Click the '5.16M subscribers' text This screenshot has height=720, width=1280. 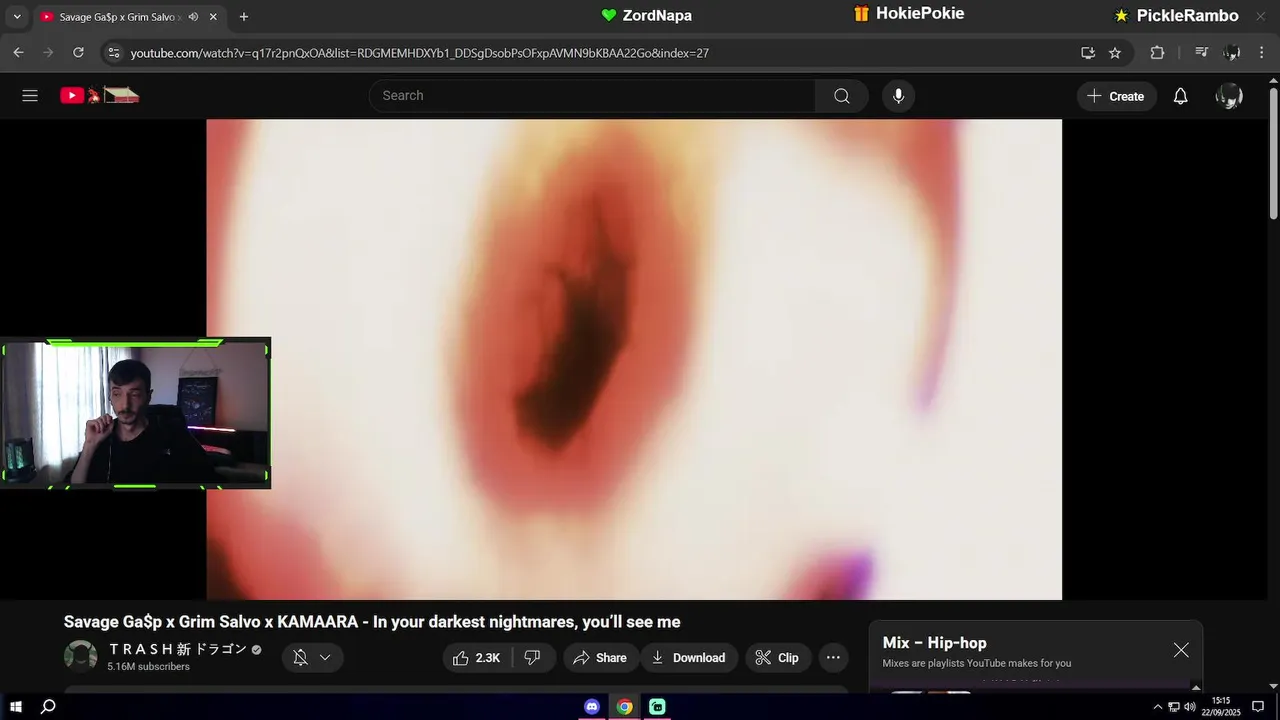148,667
